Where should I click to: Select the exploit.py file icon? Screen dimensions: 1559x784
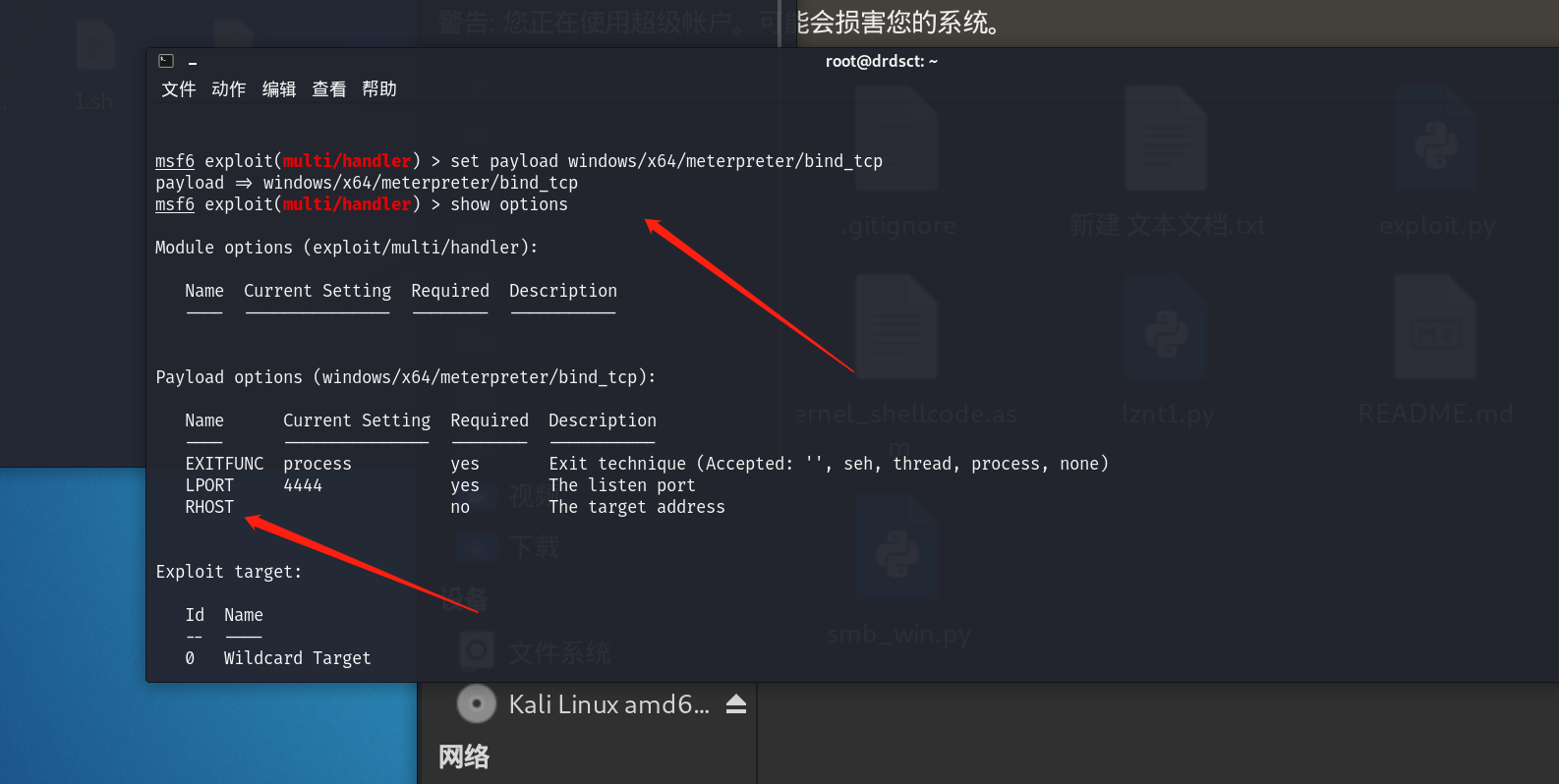(1437, 138)
